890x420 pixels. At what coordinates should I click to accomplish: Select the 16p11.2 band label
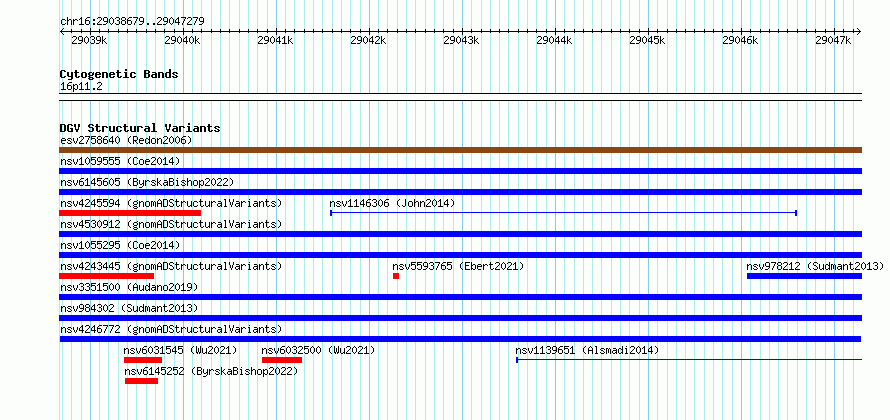point(81,87)
